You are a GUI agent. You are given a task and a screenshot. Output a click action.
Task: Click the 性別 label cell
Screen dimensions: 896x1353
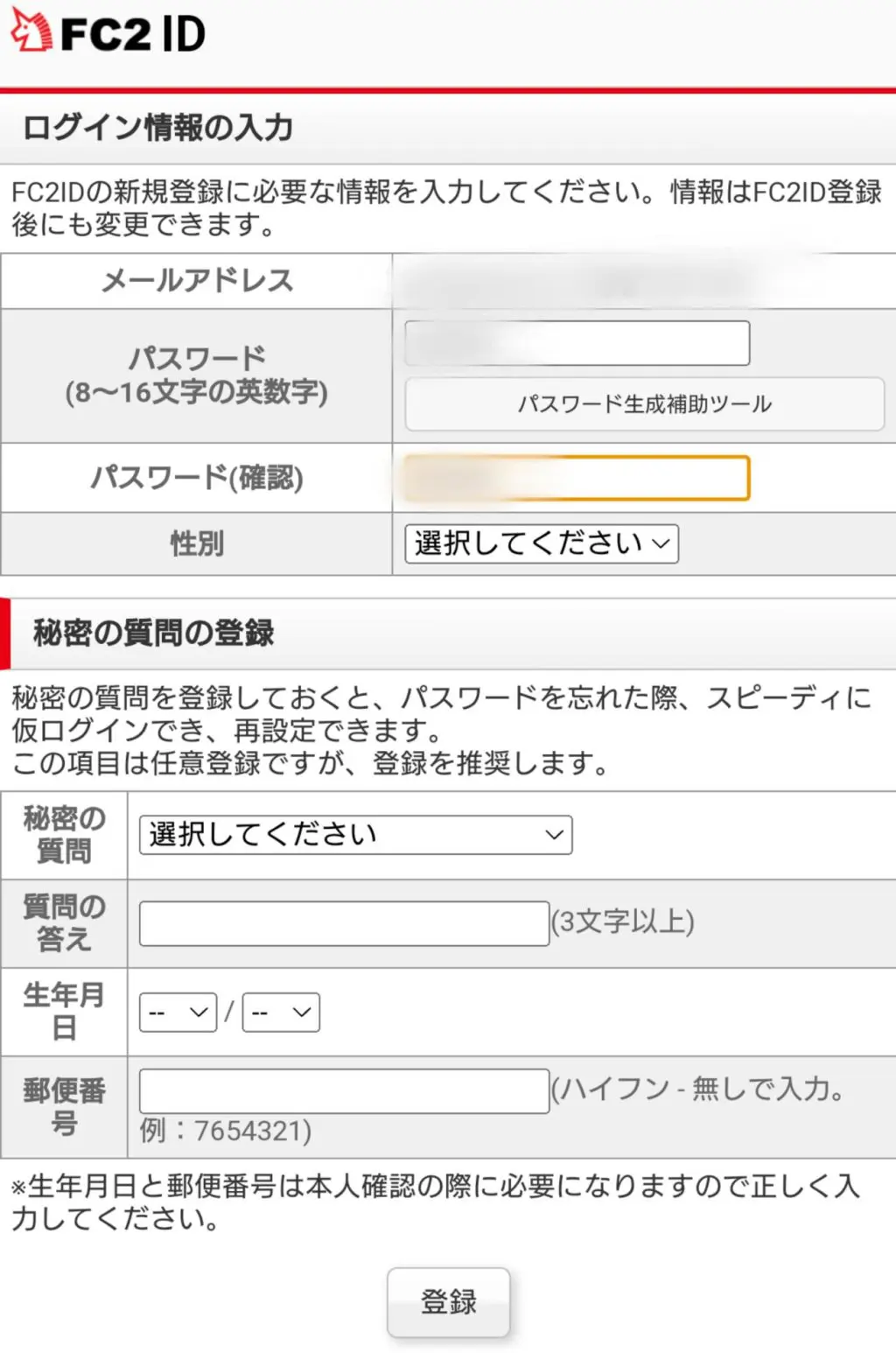197,543
